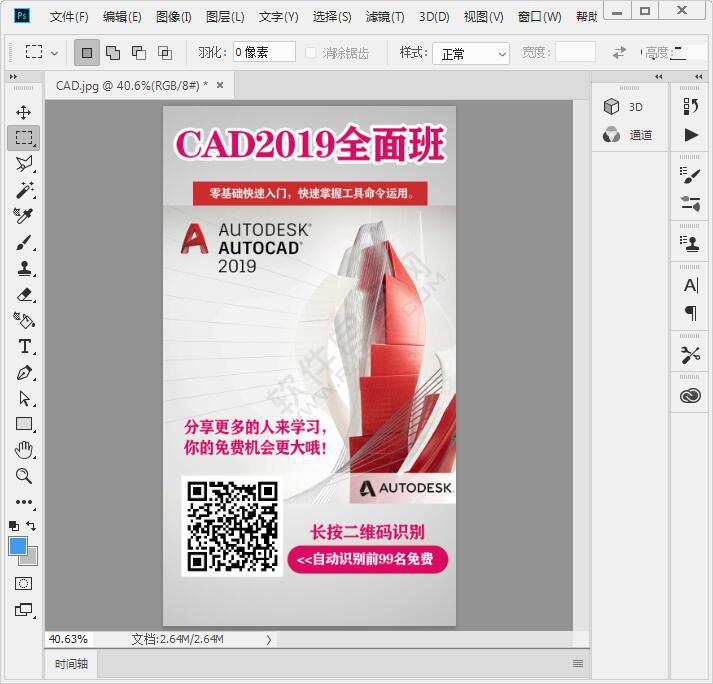Open the Layer (图层) menu
713x684 pixels.
(x=225, y=17)
